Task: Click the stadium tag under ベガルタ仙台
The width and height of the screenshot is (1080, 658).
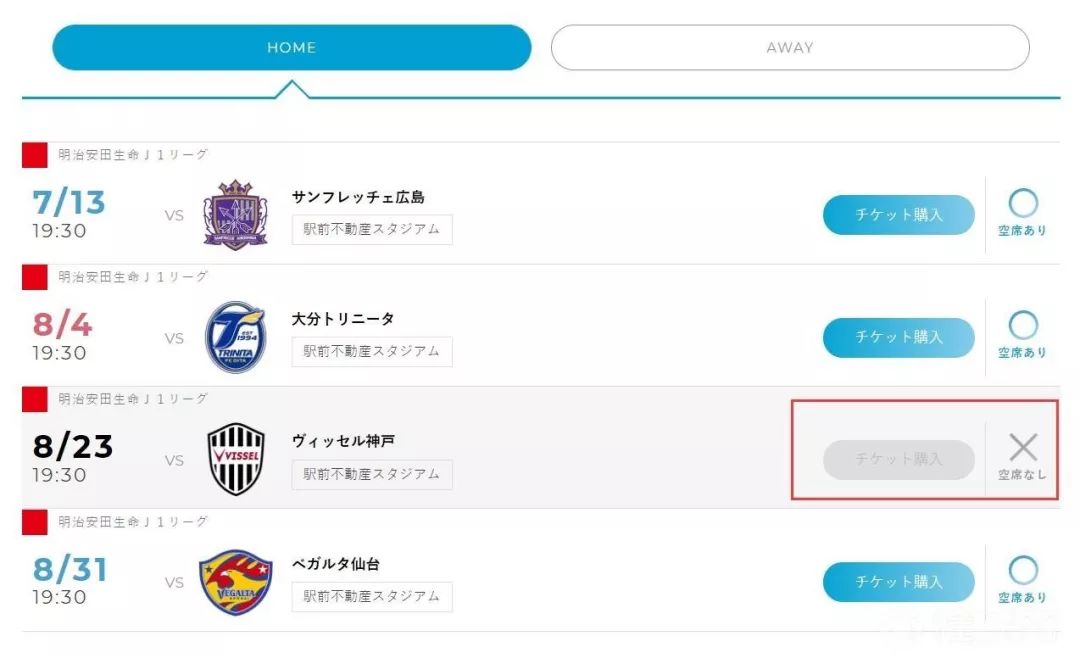Action: 372,597
